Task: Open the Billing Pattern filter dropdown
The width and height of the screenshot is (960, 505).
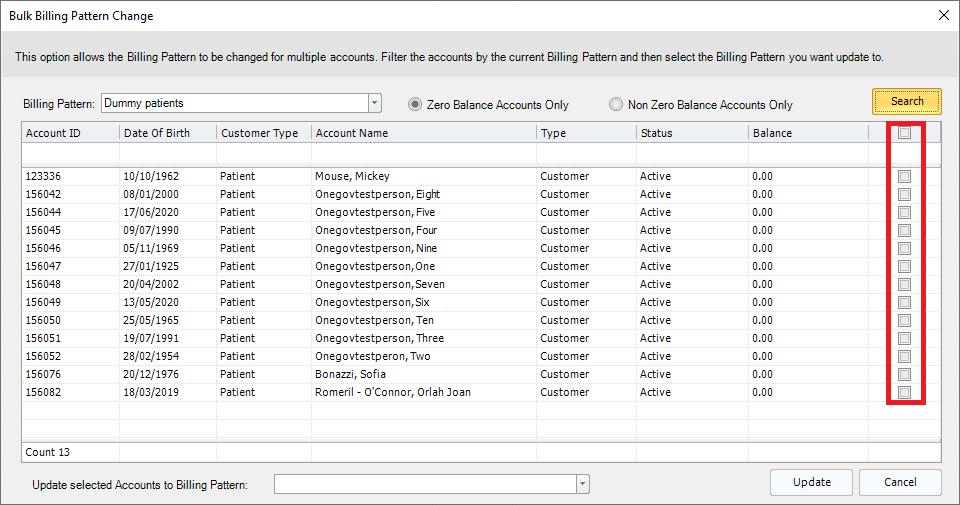Action: (375, 103)
